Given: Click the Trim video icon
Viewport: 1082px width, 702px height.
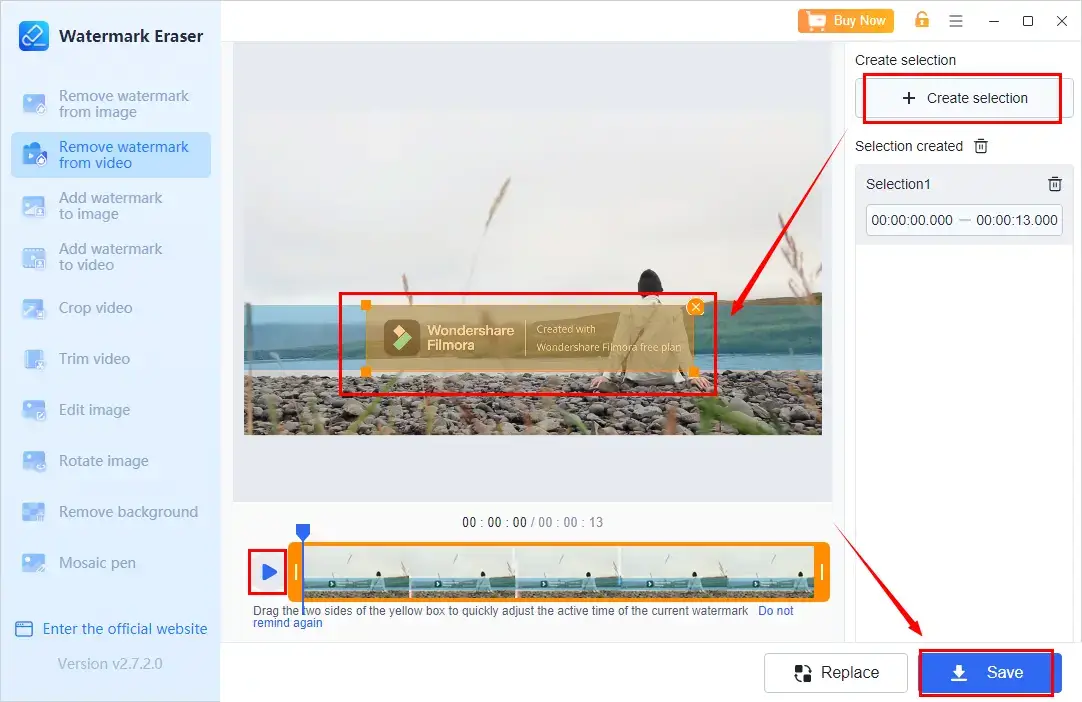Looking at the screenshot, I should [34, 360].
